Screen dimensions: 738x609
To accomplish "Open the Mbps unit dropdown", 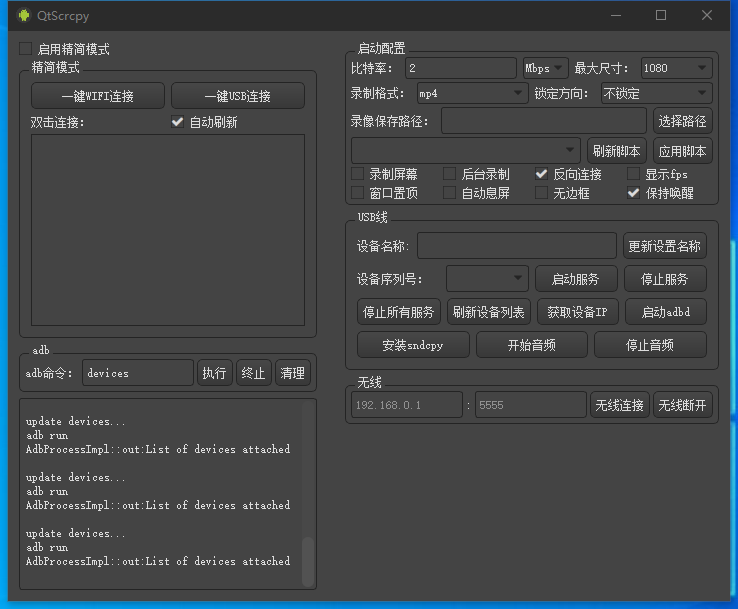I will coord(545,68).
